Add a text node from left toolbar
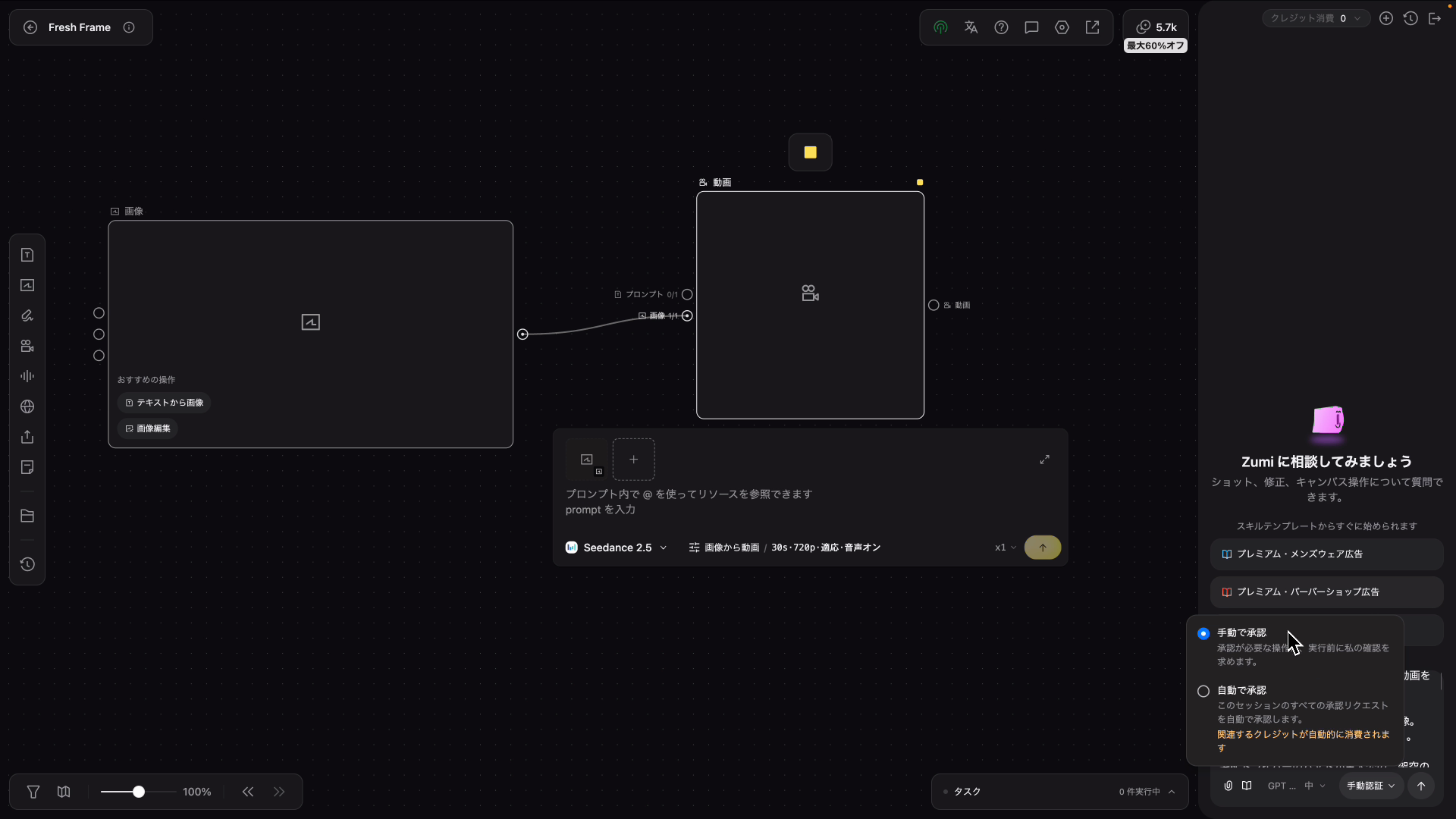This screenshot has width=1456, height=819. pyautogui.click(x=27, y=255)
